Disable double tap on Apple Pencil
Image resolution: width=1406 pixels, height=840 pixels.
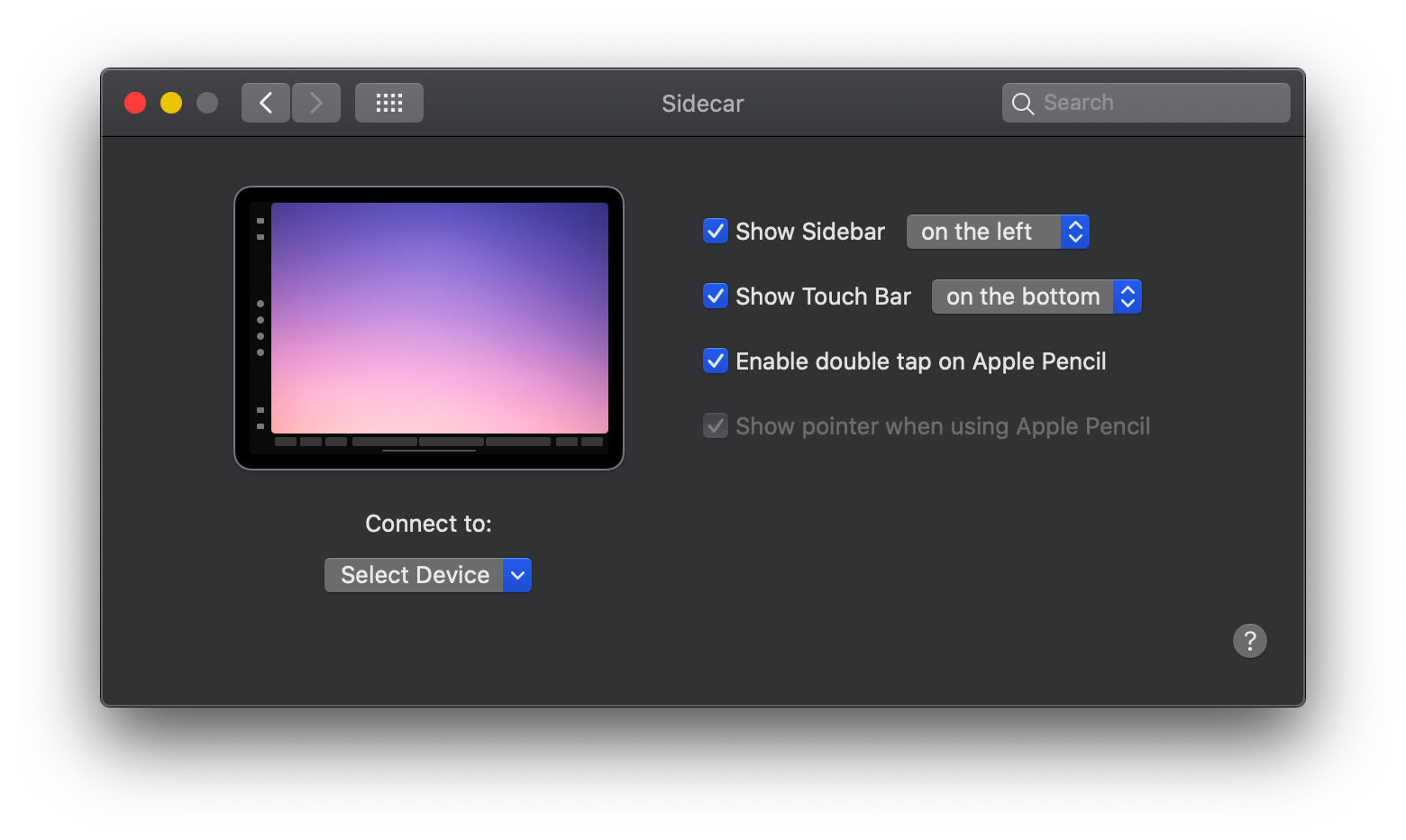click(x=716, y=361)
